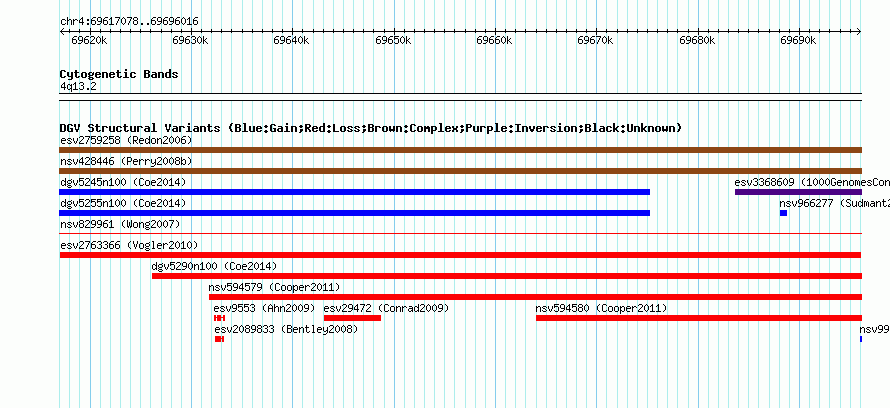Click the Cytogenetic Bands track title
The height and width of the screenshot is (408, 890).
(x=119, y=74)
